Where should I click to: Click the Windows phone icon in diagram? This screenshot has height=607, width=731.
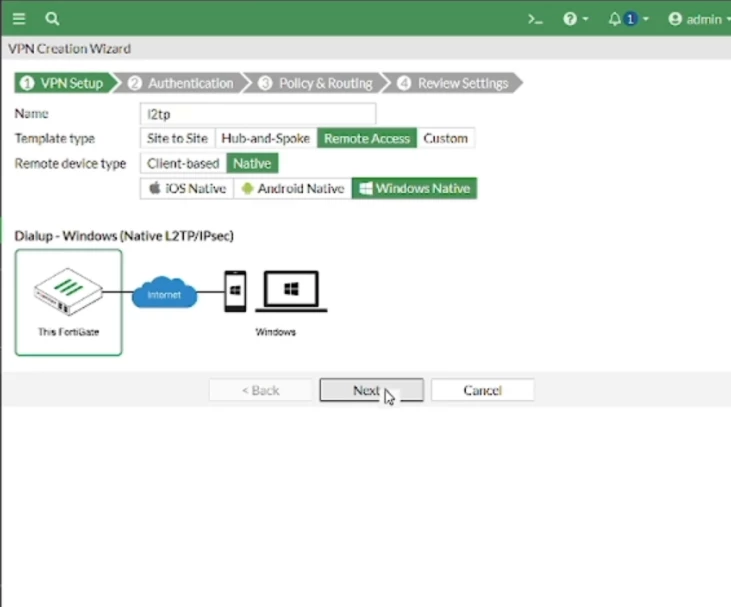[x=235, y=291]
